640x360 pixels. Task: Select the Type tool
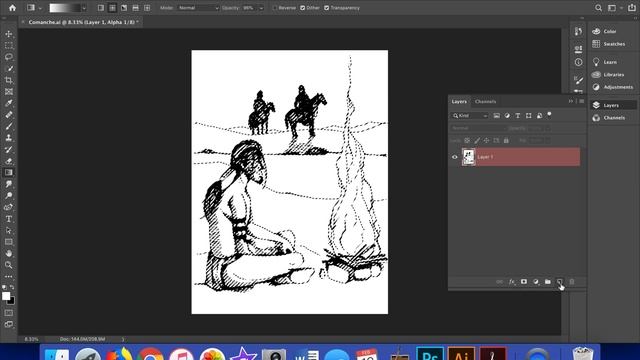tap(9, 219)
